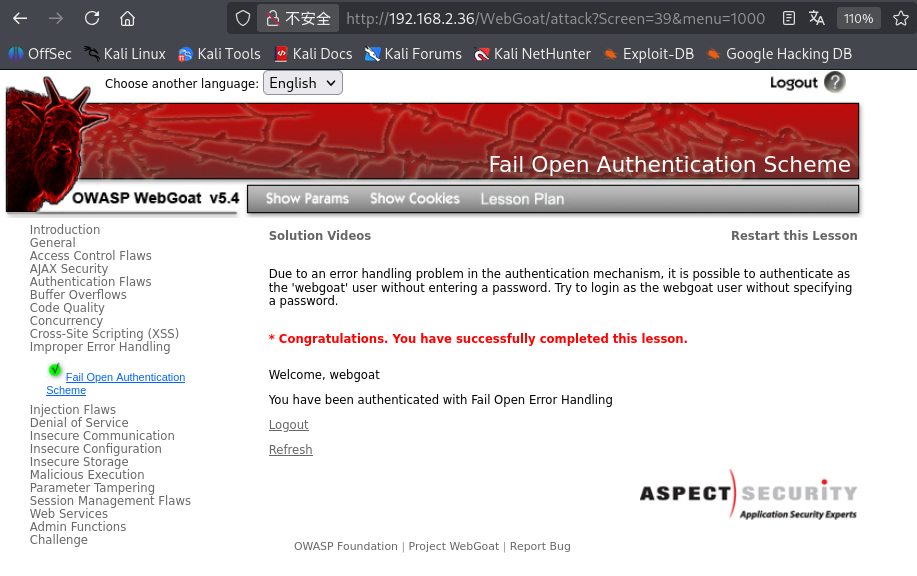Collapse Improper Error Handling category
The width and height of the screenshot is (917, 576).
coord(100,347)
